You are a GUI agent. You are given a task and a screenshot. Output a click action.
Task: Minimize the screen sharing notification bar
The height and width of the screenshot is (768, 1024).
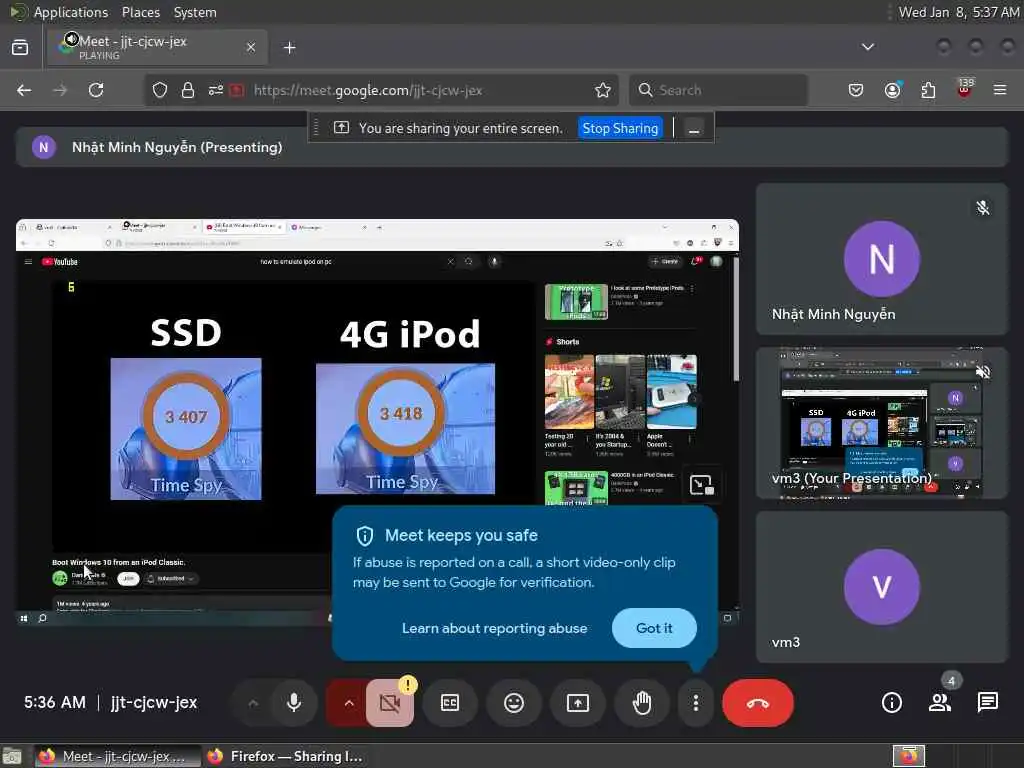pos(694,128)
